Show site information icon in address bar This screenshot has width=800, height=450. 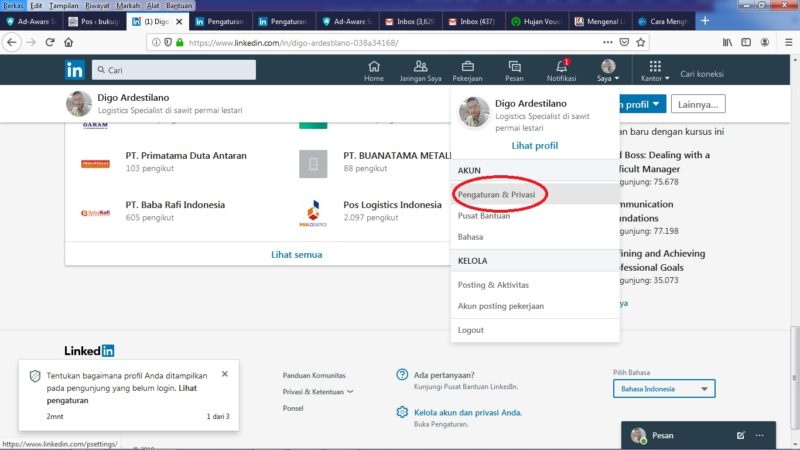[x=156, y=42]
